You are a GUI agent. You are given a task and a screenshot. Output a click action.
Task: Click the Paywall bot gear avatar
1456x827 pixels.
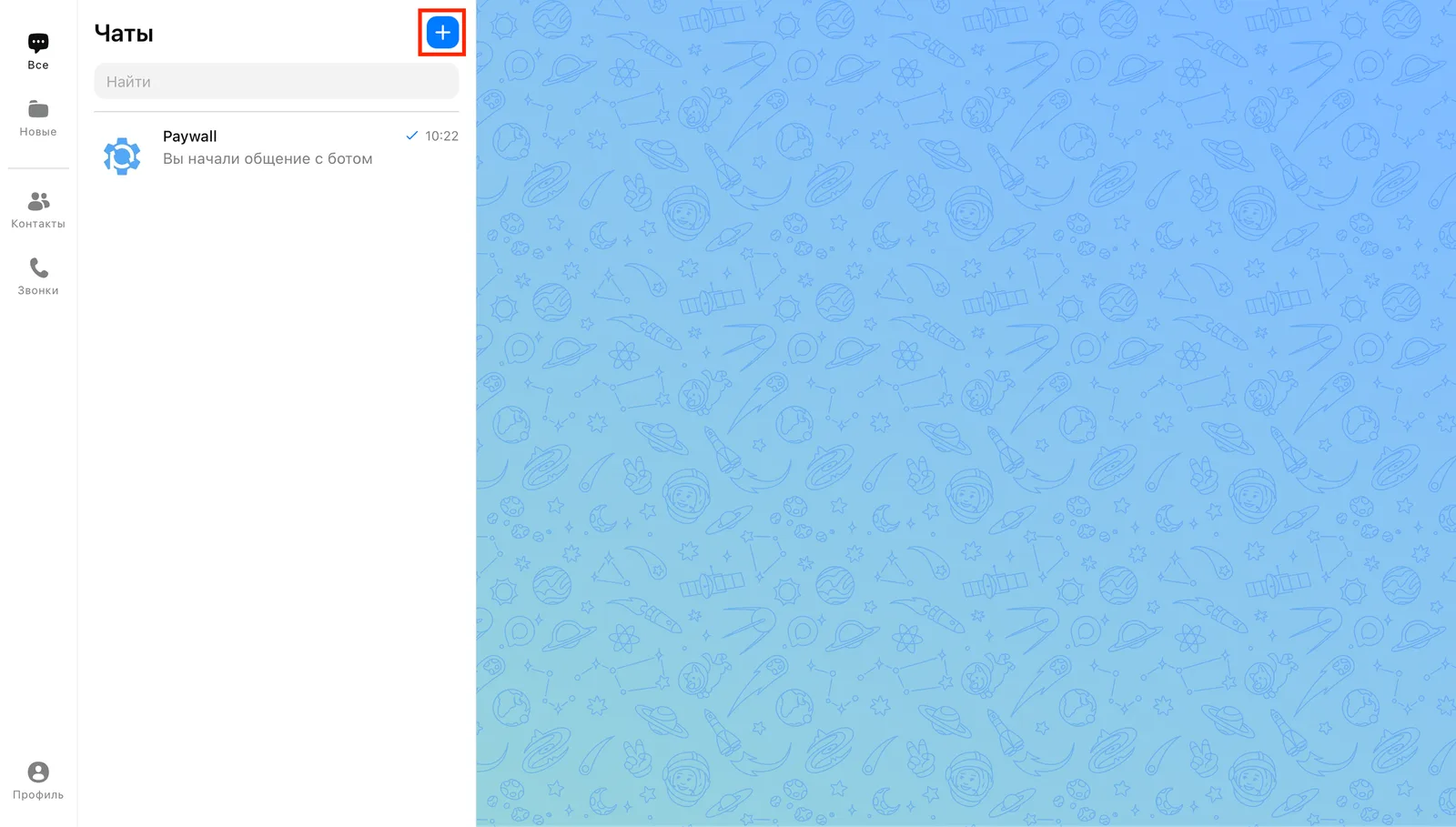(x=122, y=156)
